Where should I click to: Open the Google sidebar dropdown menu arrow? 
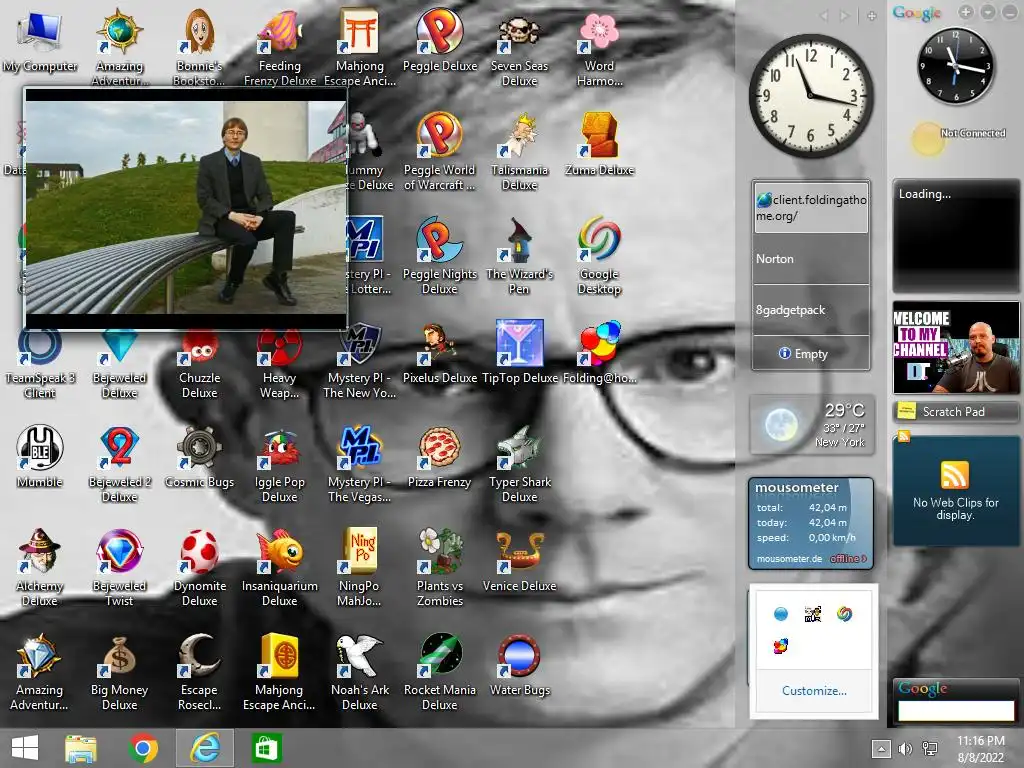[x=988, y=12]
